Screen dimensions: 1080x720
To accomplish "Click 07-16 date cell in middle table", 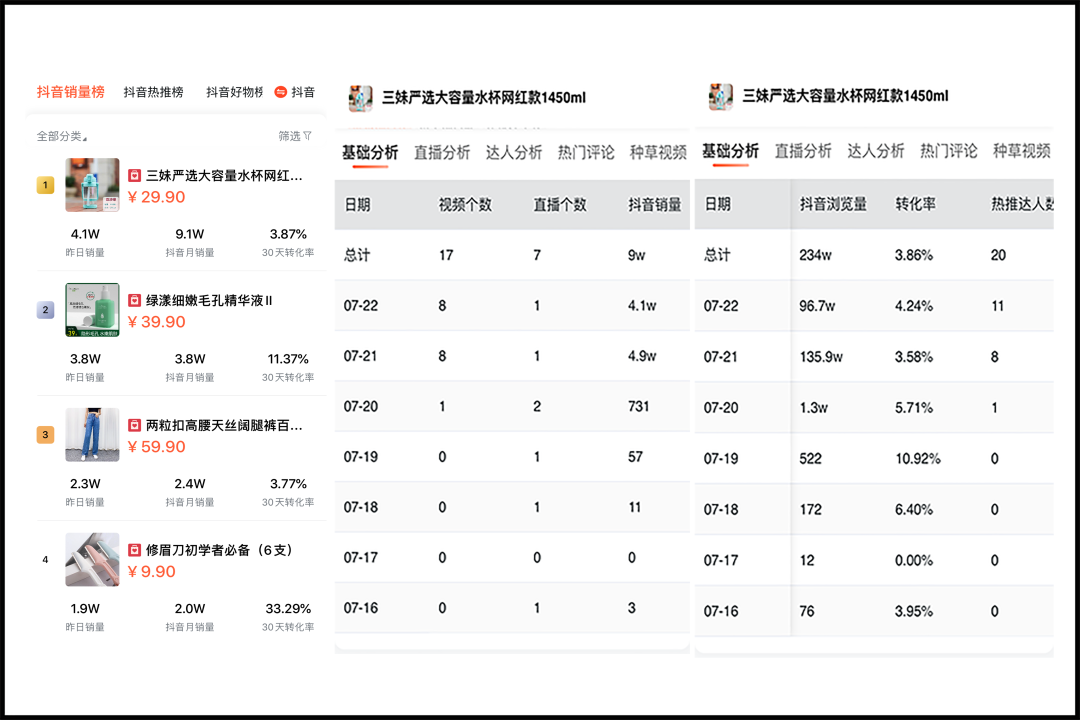I will pyautogui.click(x=361, y=608).
